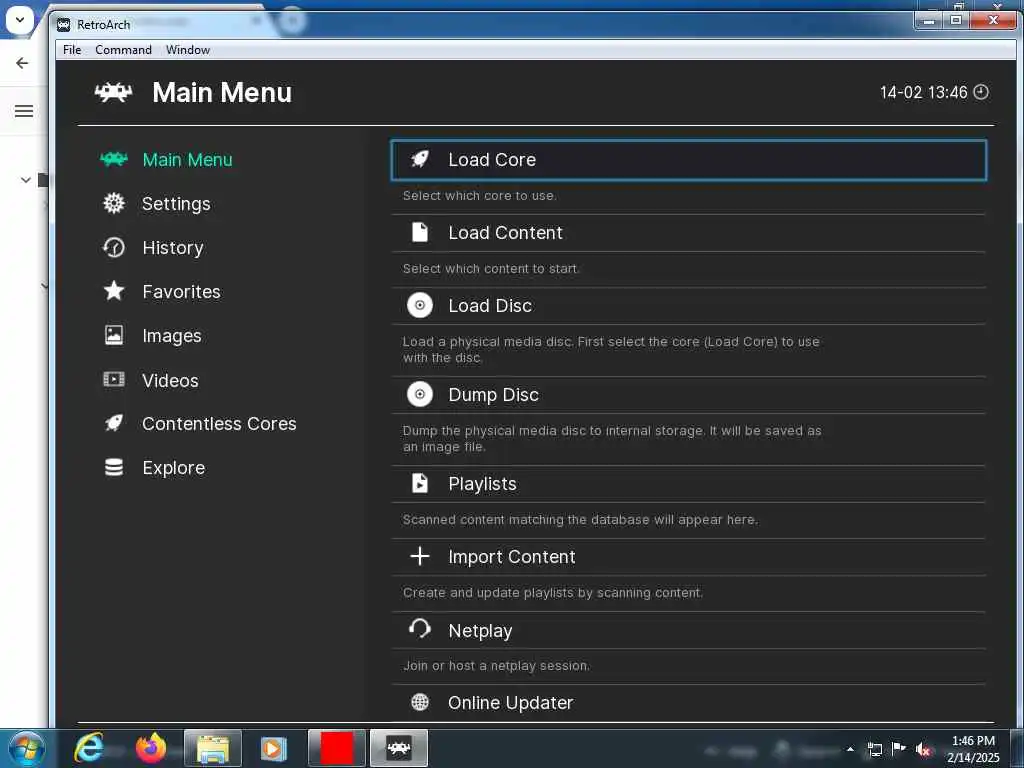Image resolution: width=1024 pixels, height=768 pixels.
Task: Select the Load Core rocket icon
Action: [420, 159]
